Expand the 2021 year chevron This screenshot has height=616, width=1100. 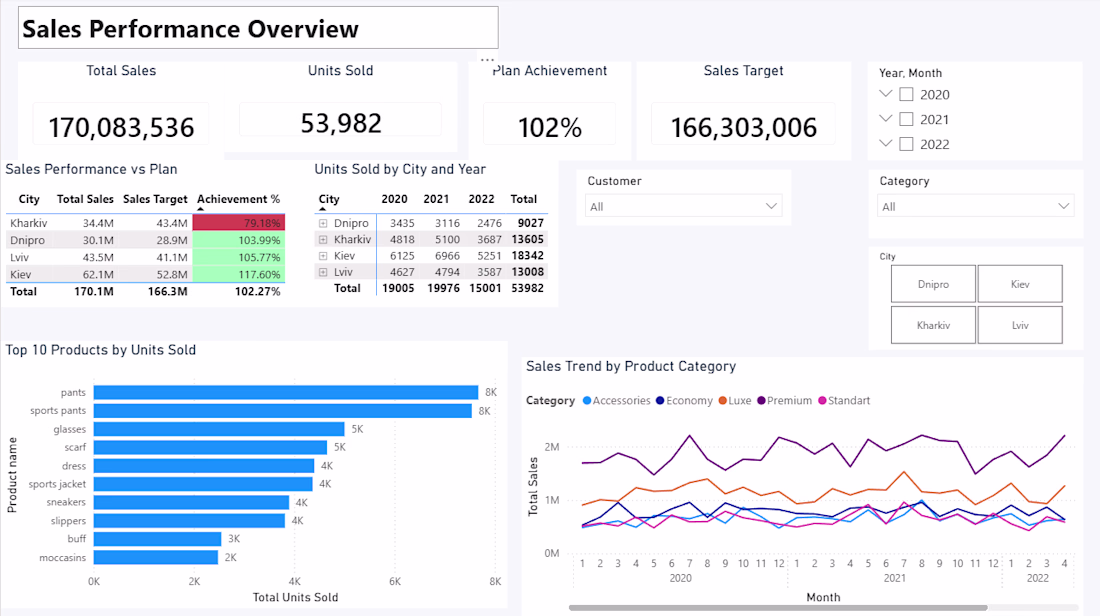click(885, 119)
